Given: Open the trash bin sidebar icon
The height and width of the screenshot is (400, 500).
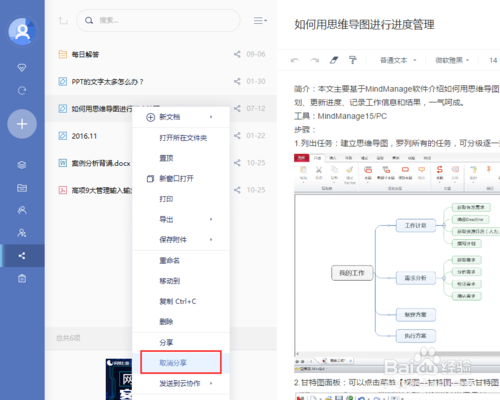Looking at the screenshot, I should (x=22, y=278).
